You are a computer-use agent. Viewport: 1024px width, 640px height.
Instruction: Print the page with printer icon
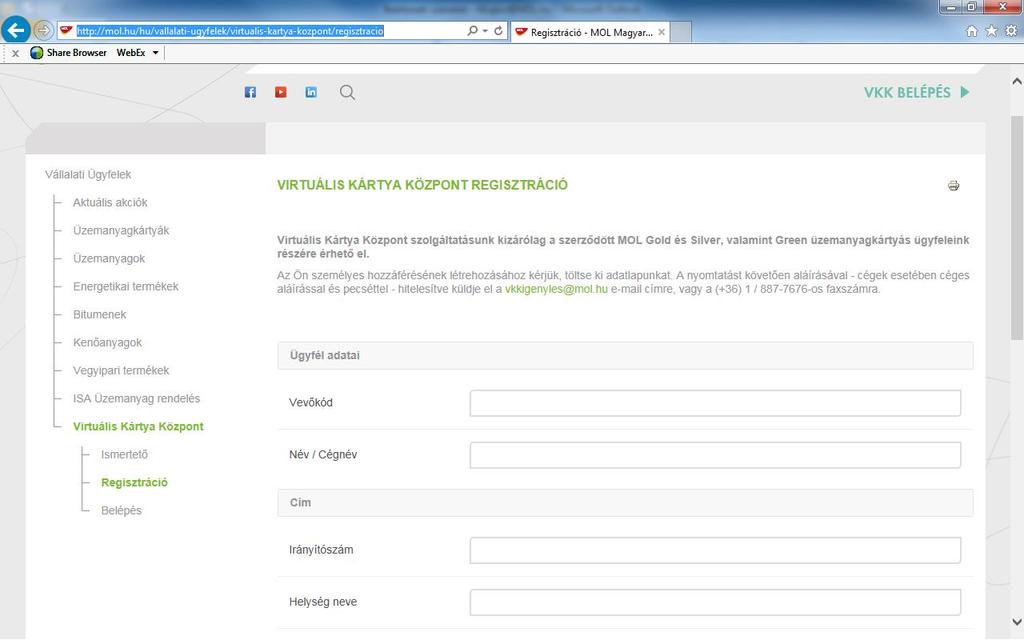tap(953, 185)
